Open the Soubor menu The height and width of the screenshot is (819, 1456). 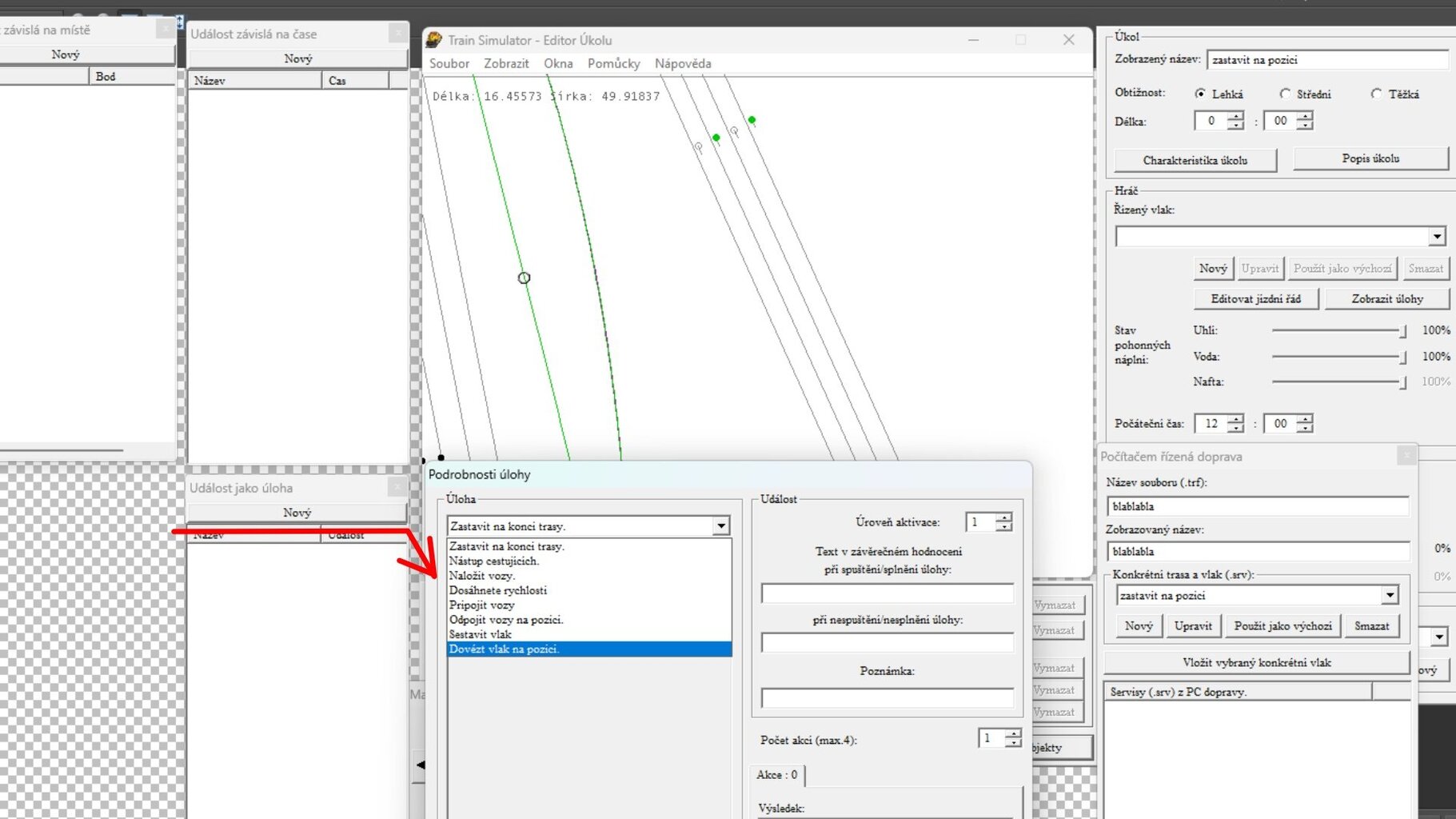click(x=449, y=63)
